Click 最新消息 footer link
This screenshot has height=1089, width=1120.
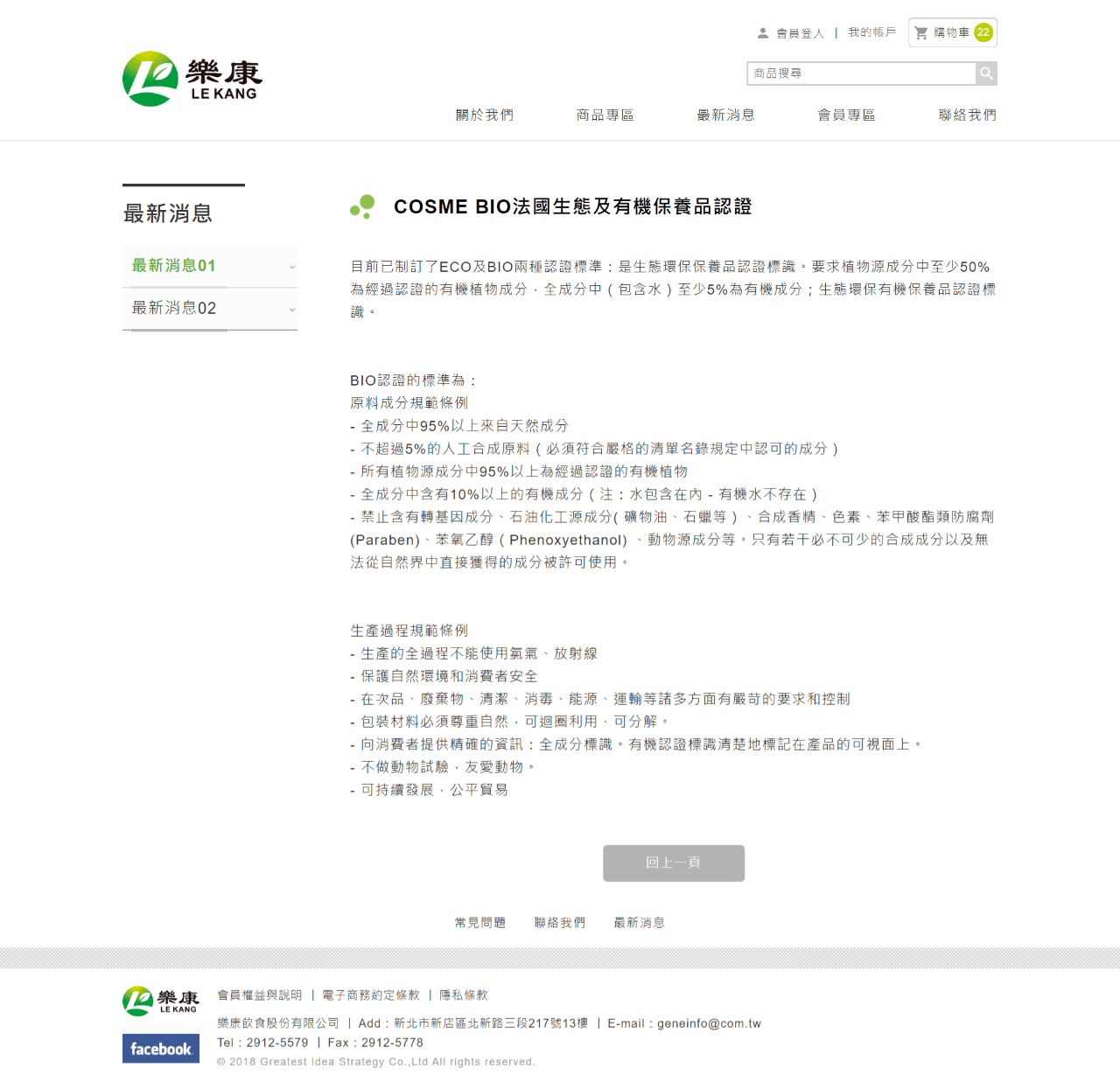pyautogui.click(x=640, y=923)
